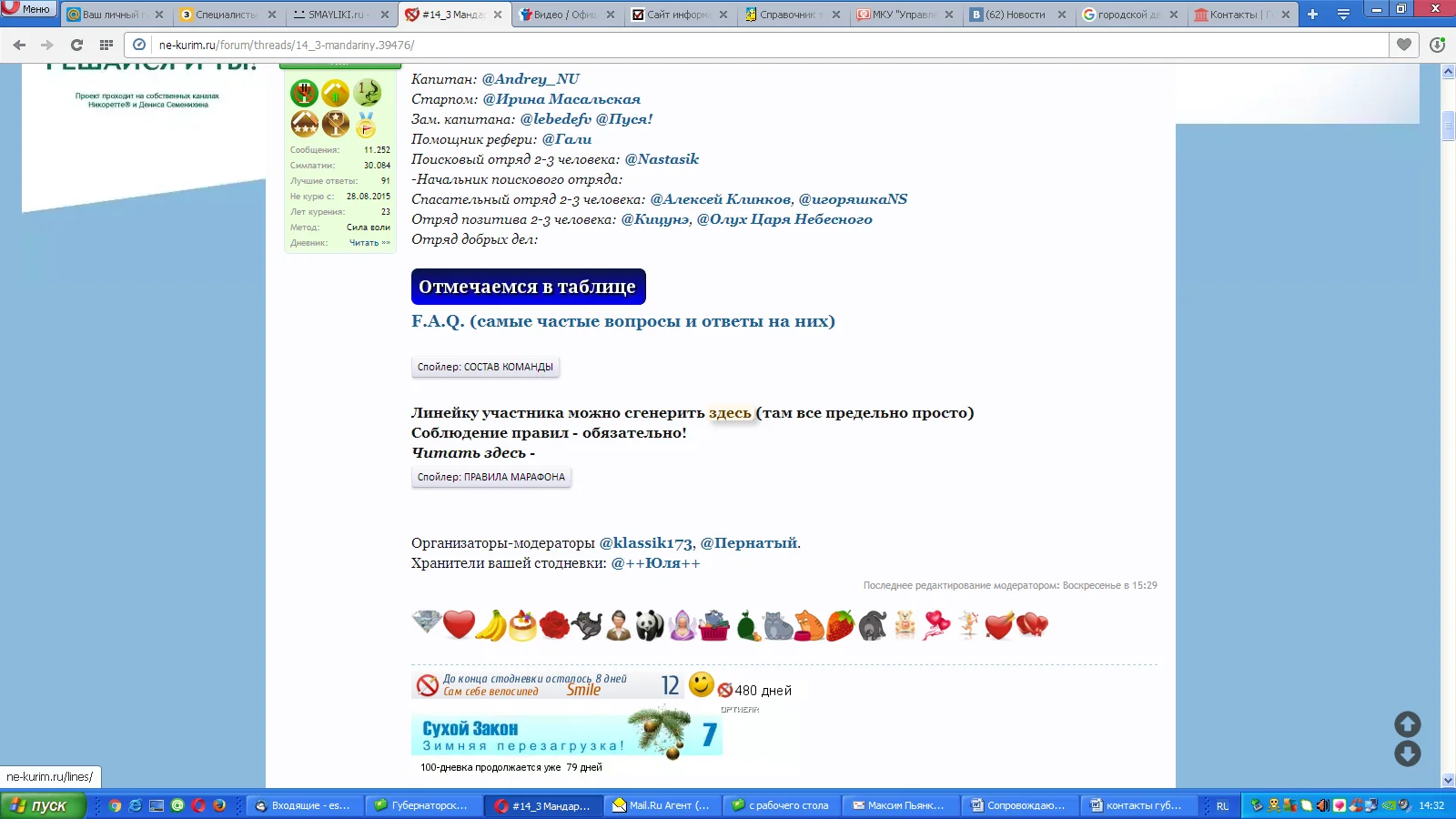Go forward to the next page
Viewport: 1456px width, 819px height.
click(47, 45)
